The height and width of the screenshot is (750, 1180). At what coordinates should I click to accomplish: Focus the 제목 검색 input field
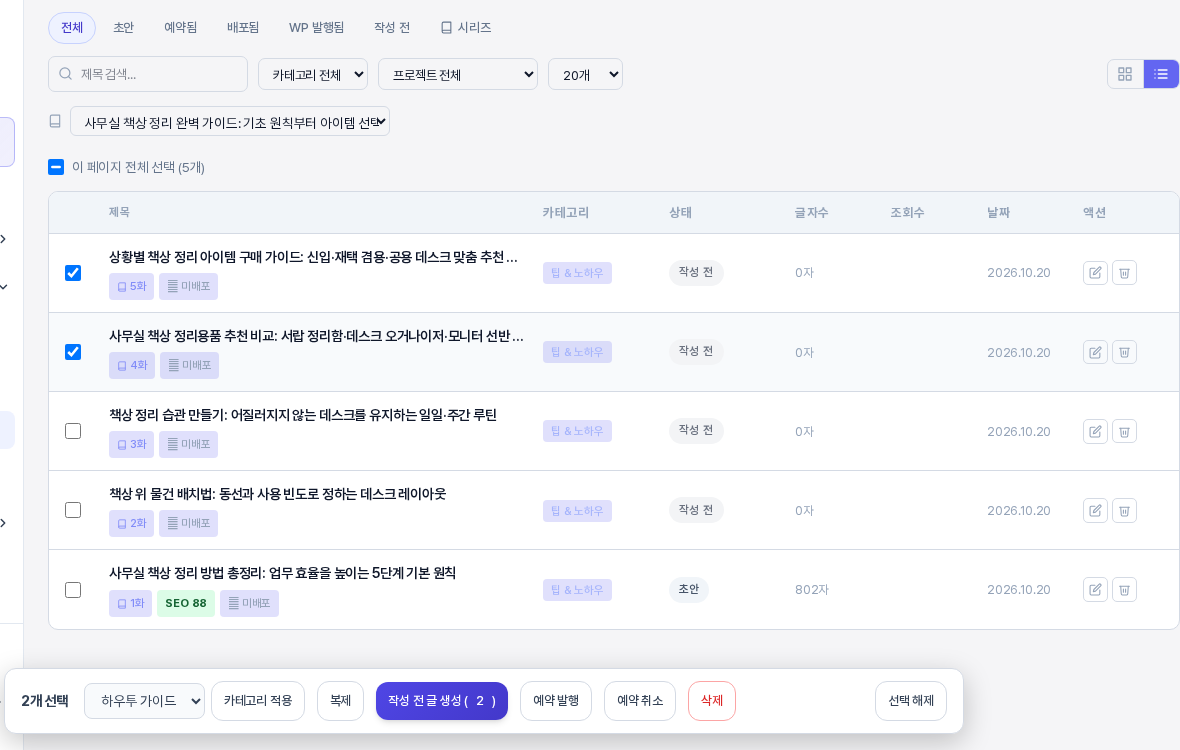coord(148,74)
